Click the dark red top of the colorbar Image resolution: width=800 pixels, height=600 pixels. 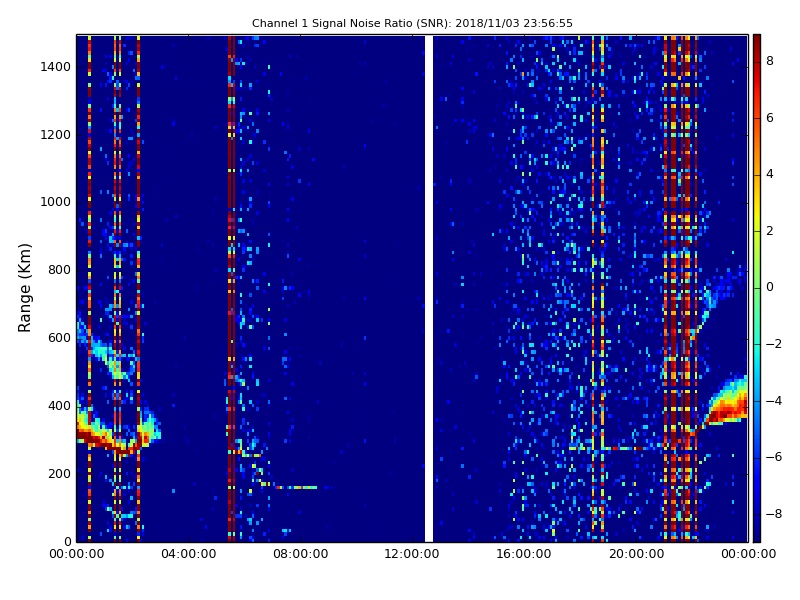click(x=757, y=41)
